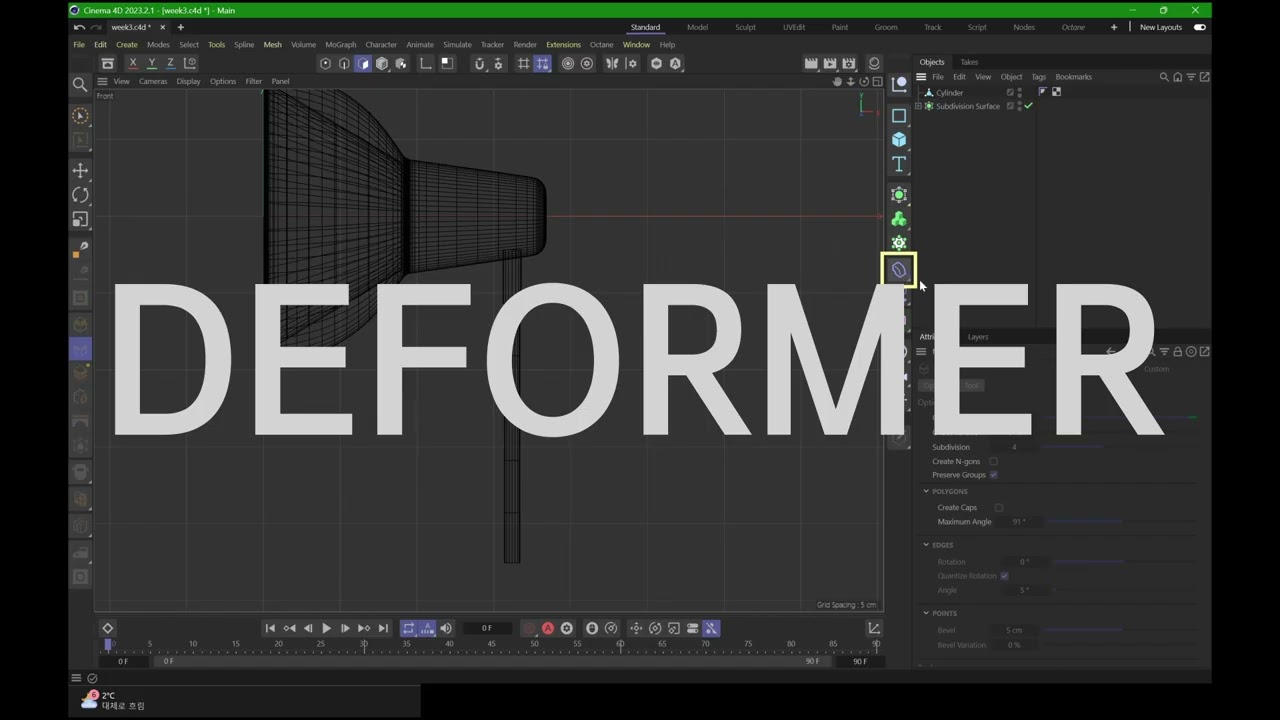This screenshot has height=720, width=1280.
Task: Toggle timeline loop playback button
Action: (x=408, y=628)
